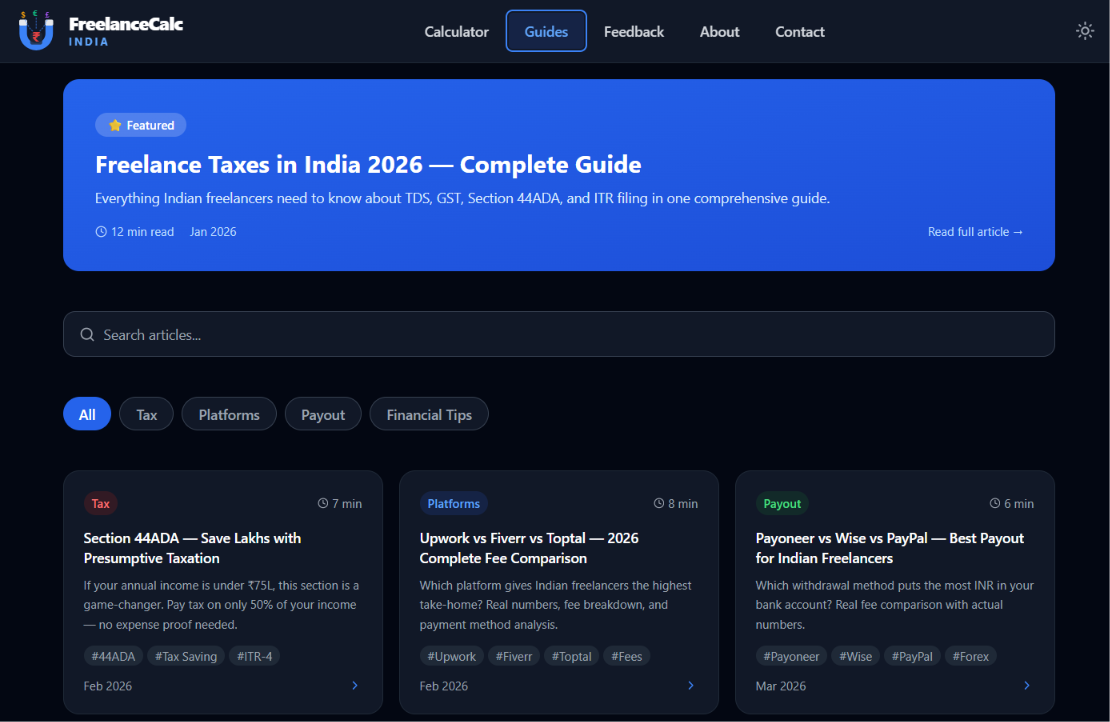Click the green Payout category badge on card

pyautogui.click(x=782, y=503)
